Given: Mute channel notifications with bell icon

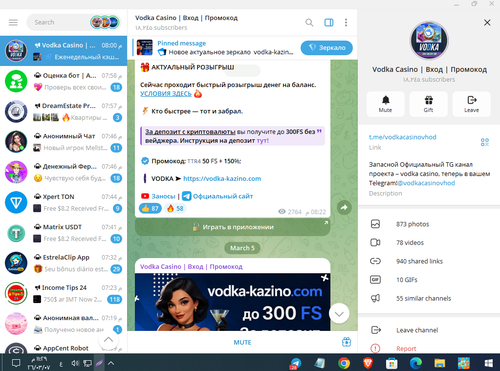Looking at the screenshot, I should (386, 104).
